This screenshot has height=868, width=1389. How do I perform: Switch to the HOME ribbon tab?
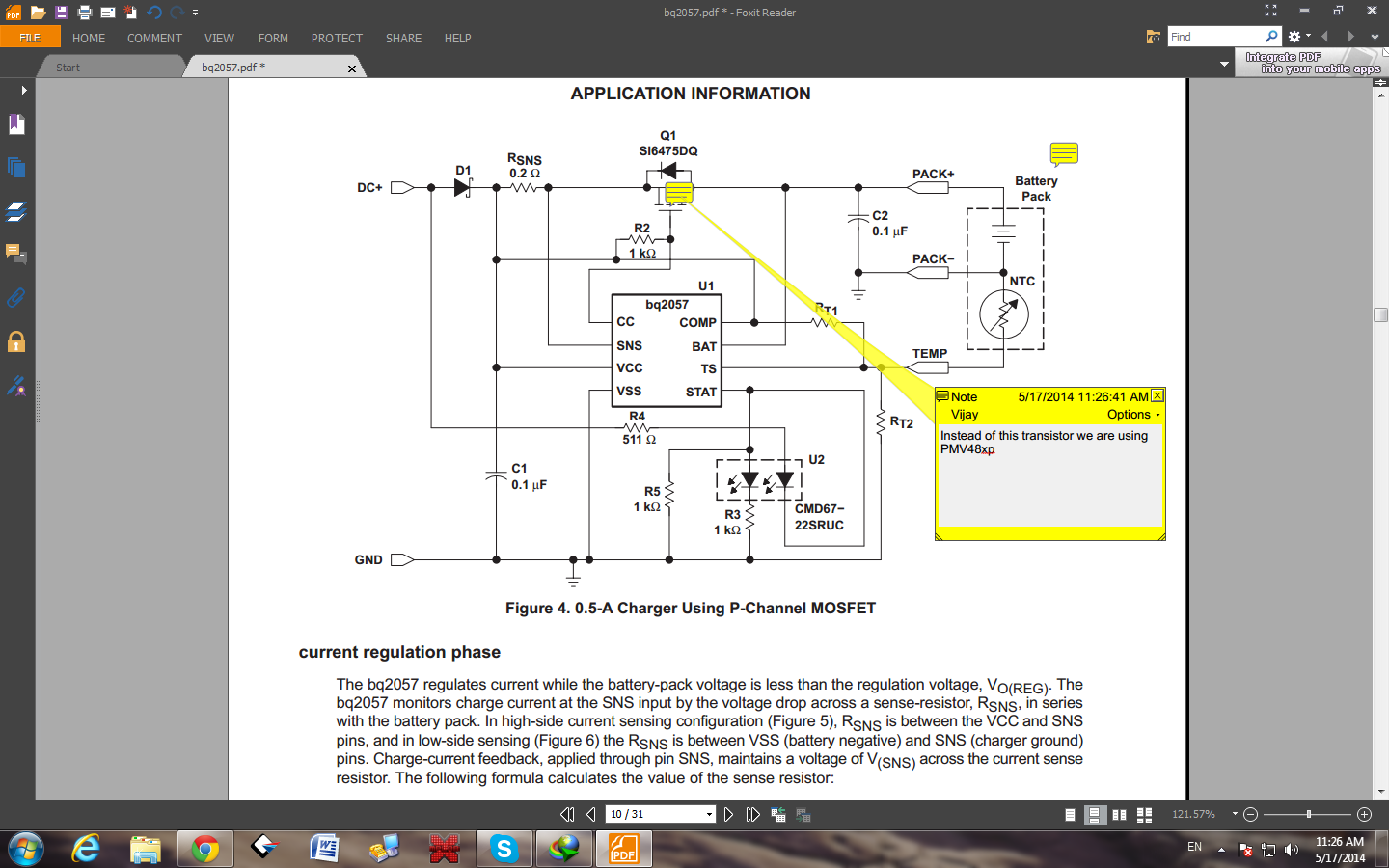pyautogui.click(x=89, y=39)
